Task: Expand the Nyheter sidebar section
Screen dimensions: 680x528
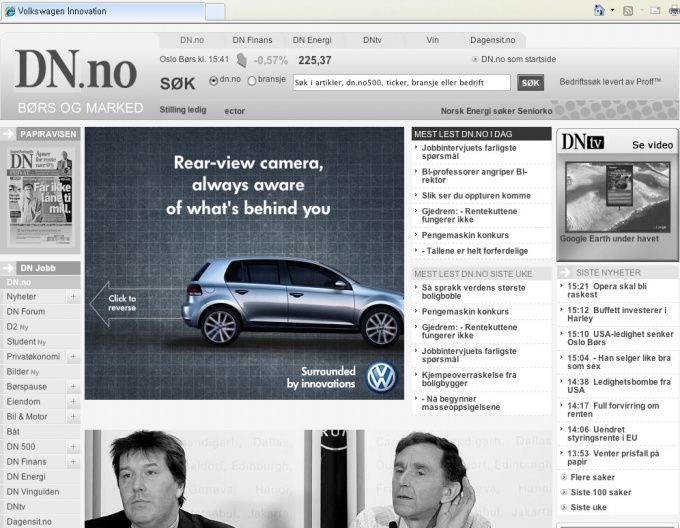Action: [x=73, y=297]
